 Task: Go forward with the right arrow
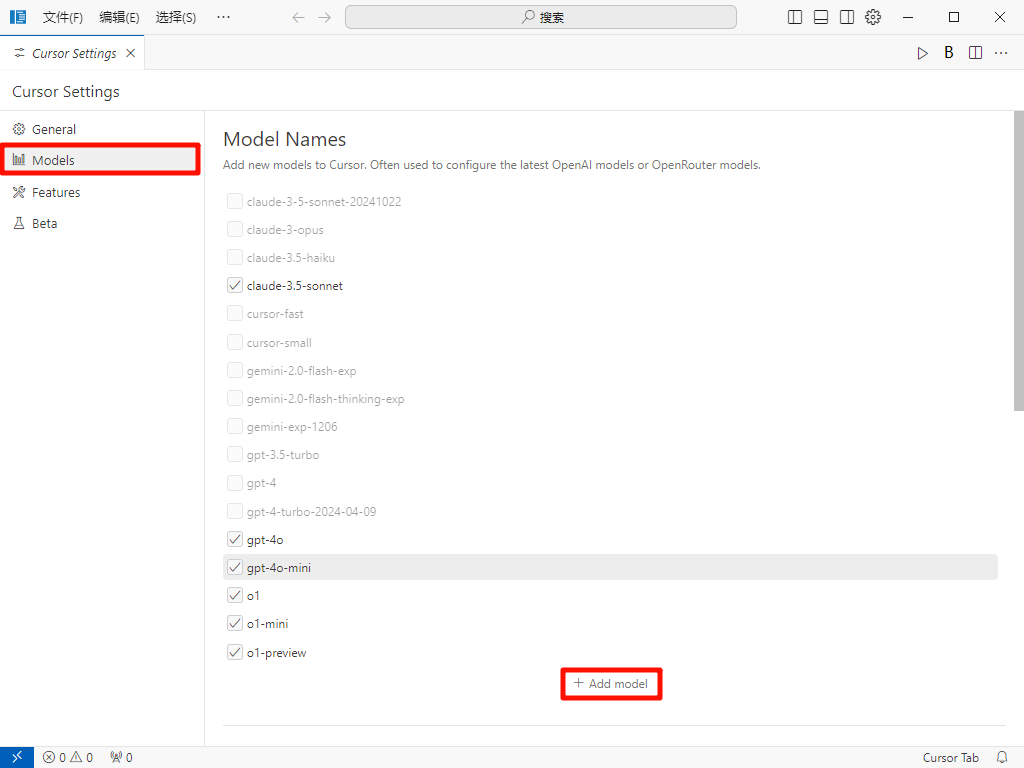click(325, 18)
